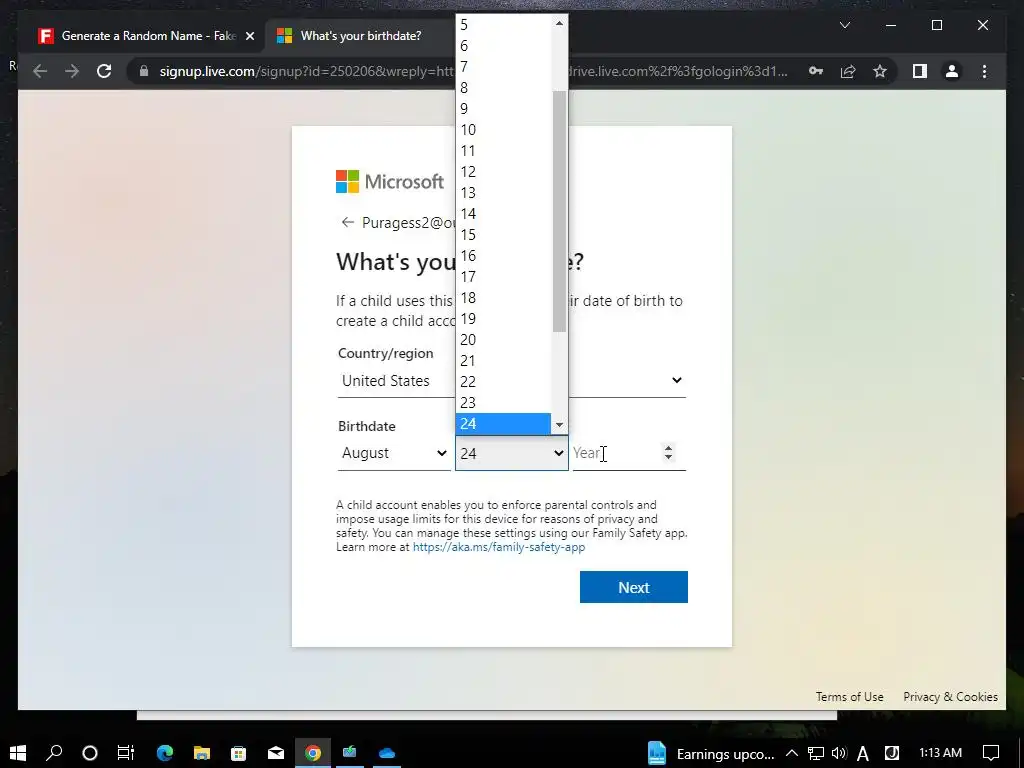
Task: Choose day 8 in the list
Action: pyautogui.click(x=503, y=88)
